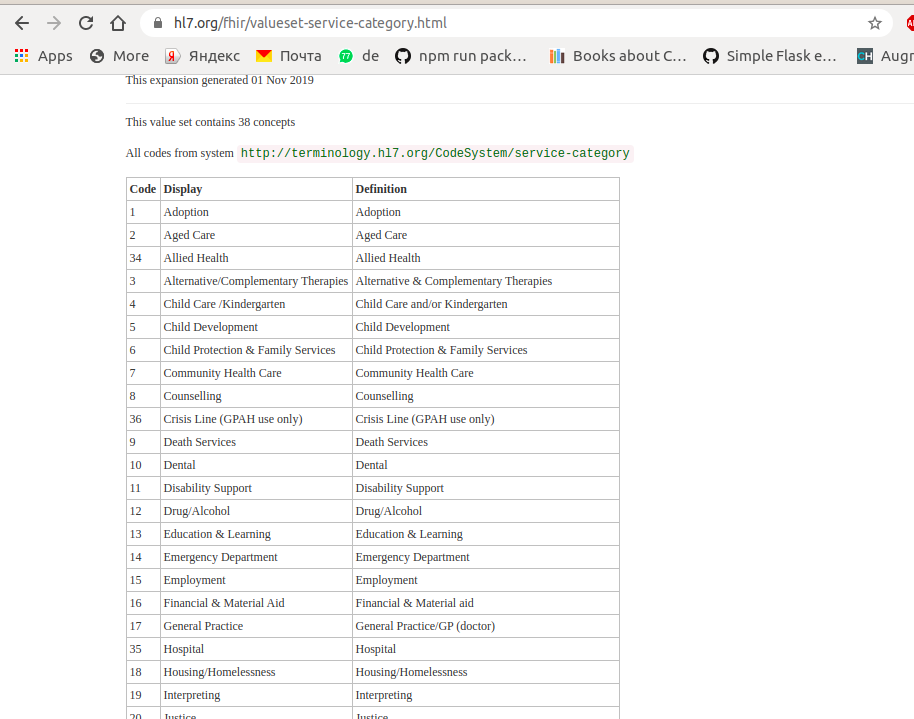Click 'Death Services' display cell
Viewport: 914px width, 719px height.
[256, 443]
